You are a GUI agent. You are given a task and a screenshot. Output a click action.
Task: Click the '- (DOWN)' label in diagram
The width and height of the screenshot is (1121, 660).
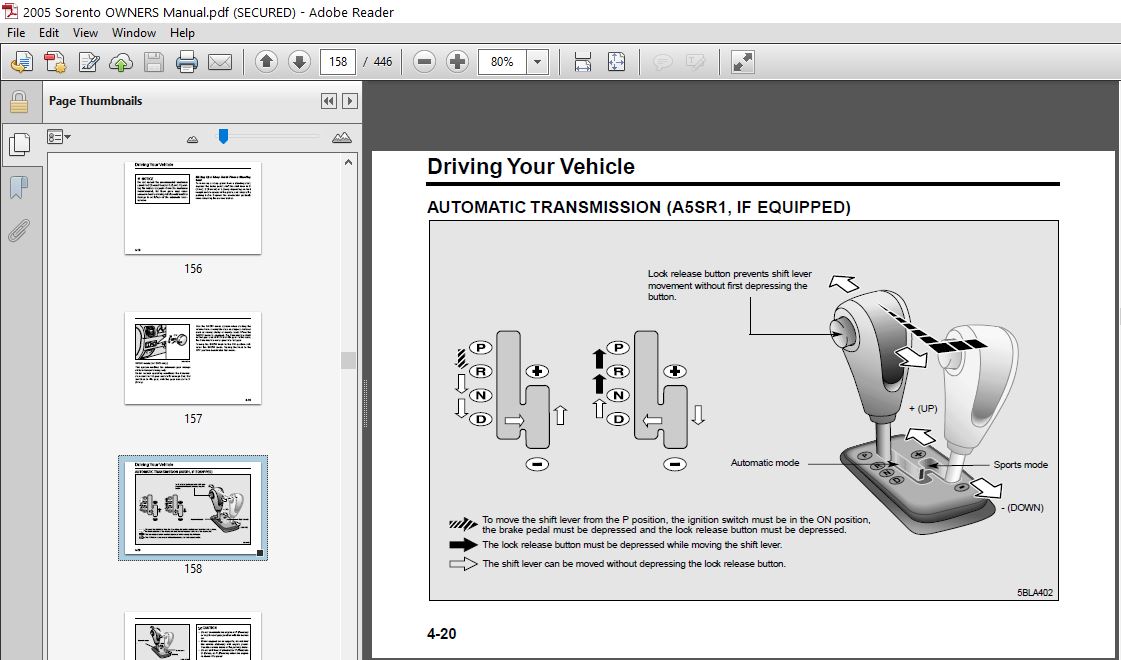click(1022, 508)
